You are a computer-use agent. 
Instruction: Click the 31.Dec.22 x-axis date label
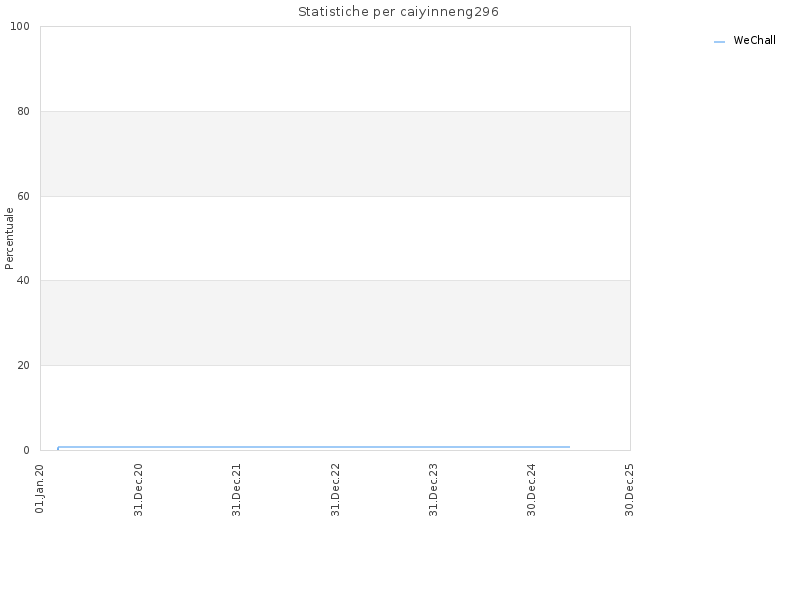coord(335,490)
